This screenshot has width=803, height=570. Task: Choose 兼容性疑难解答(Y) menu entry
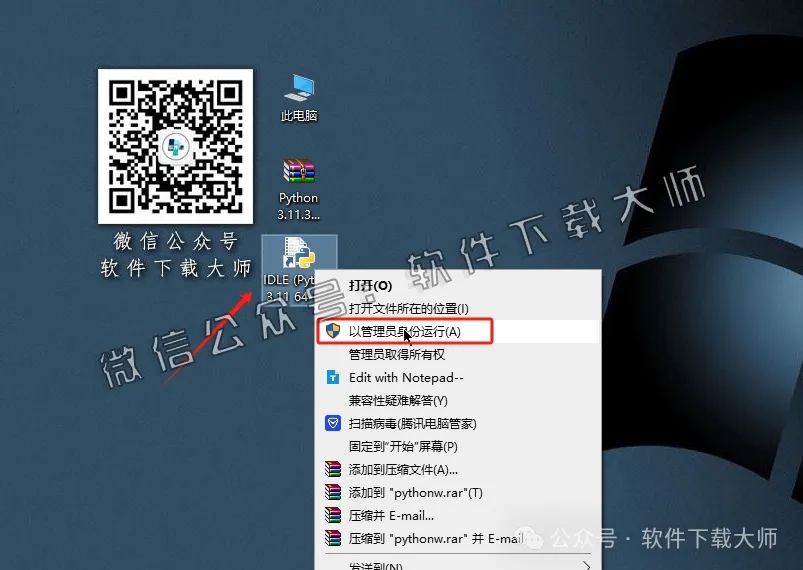tap(458, 400)
